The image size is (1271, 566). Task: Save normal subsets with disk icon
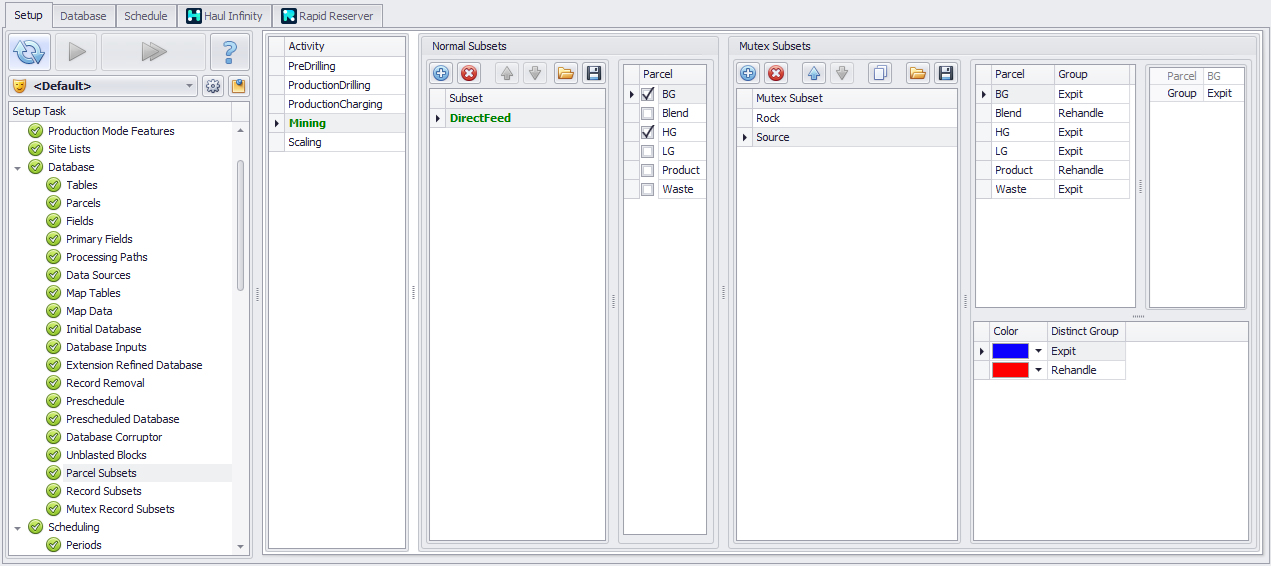594,73
